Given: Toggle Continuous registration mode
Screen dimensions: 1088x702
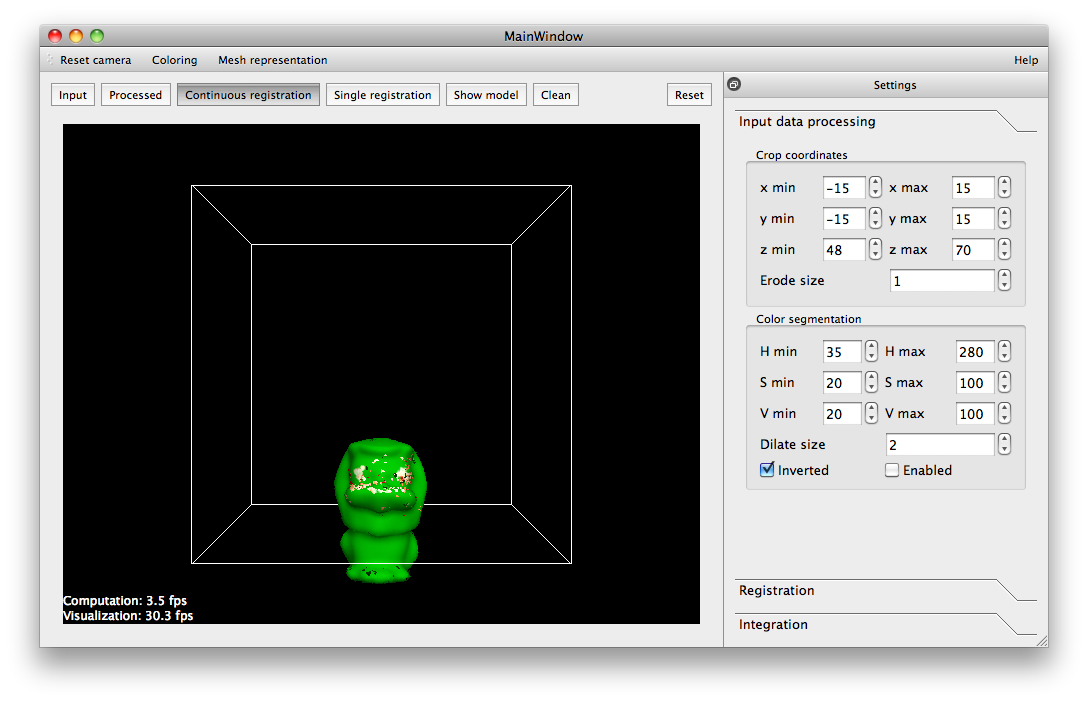Looking at the screenshot, I should (248, 95).
